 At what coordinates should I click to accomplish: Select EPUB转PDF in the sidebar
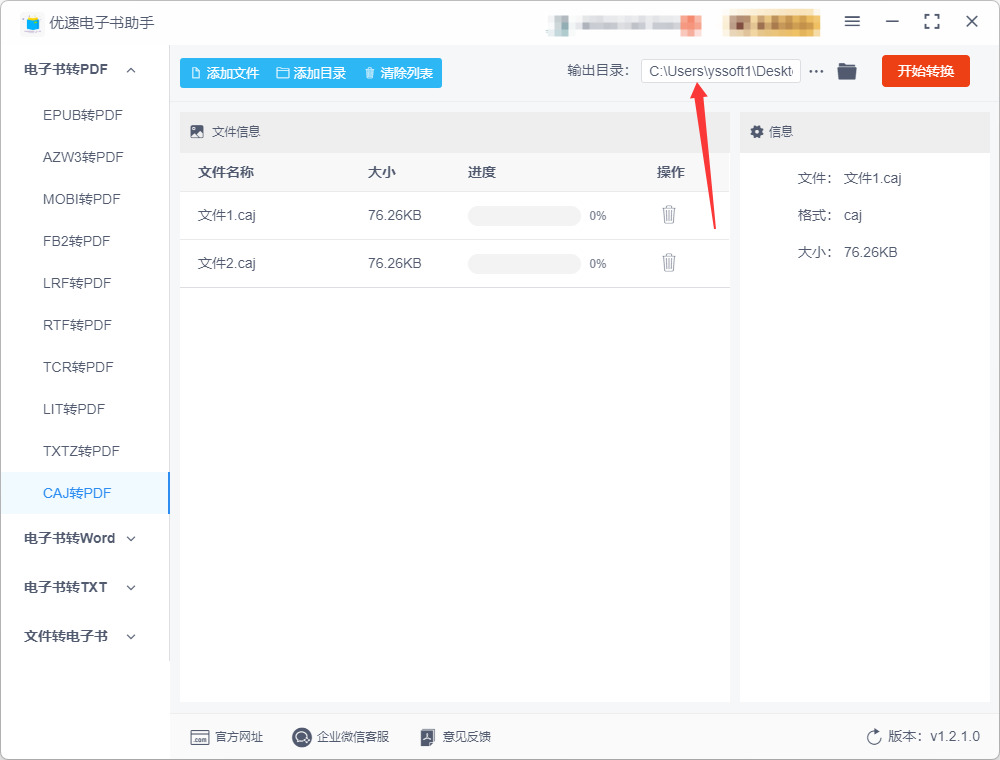(x=83, y=115)
